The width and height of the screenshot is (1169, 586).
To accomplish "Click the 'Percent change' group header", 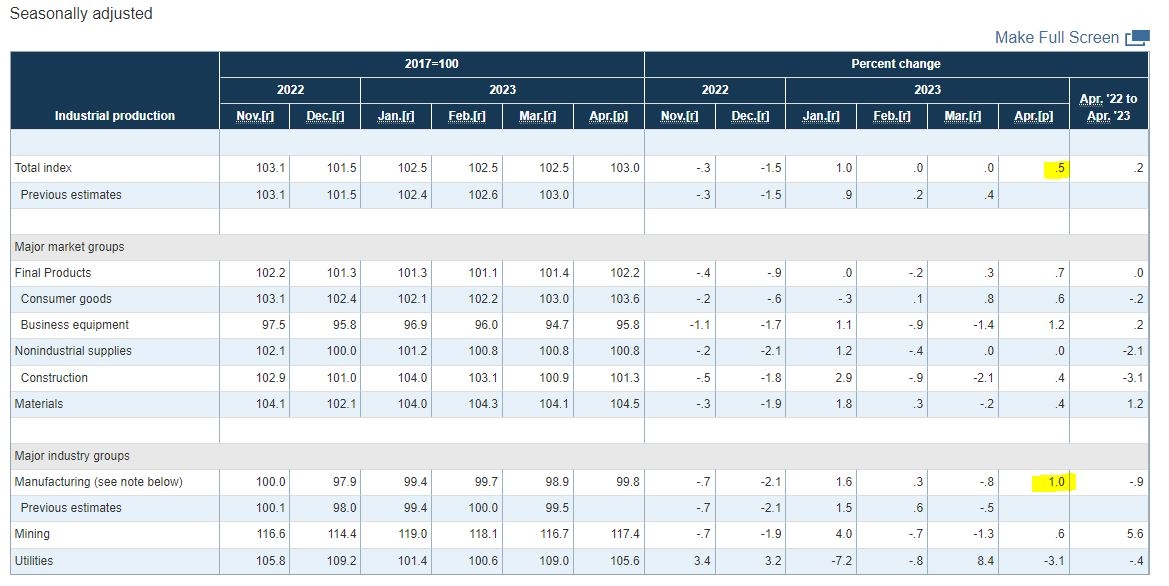I will pyautogui.click(x=895, y=64).
